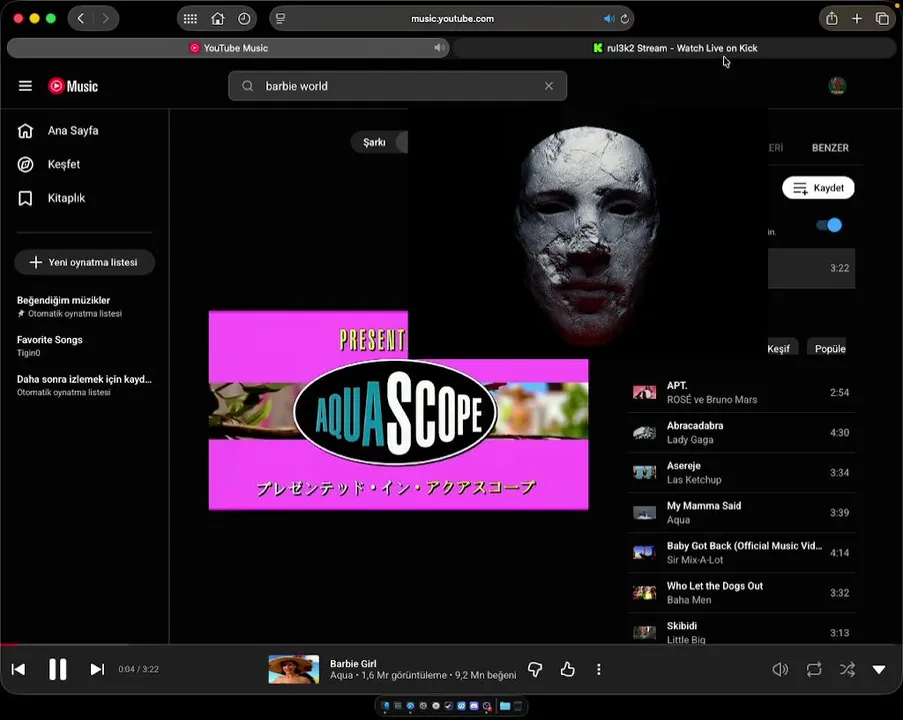Viewport: 903px width, 720px height.
Task: Create Yeni oynatma listesi
Action: (84, 262)
